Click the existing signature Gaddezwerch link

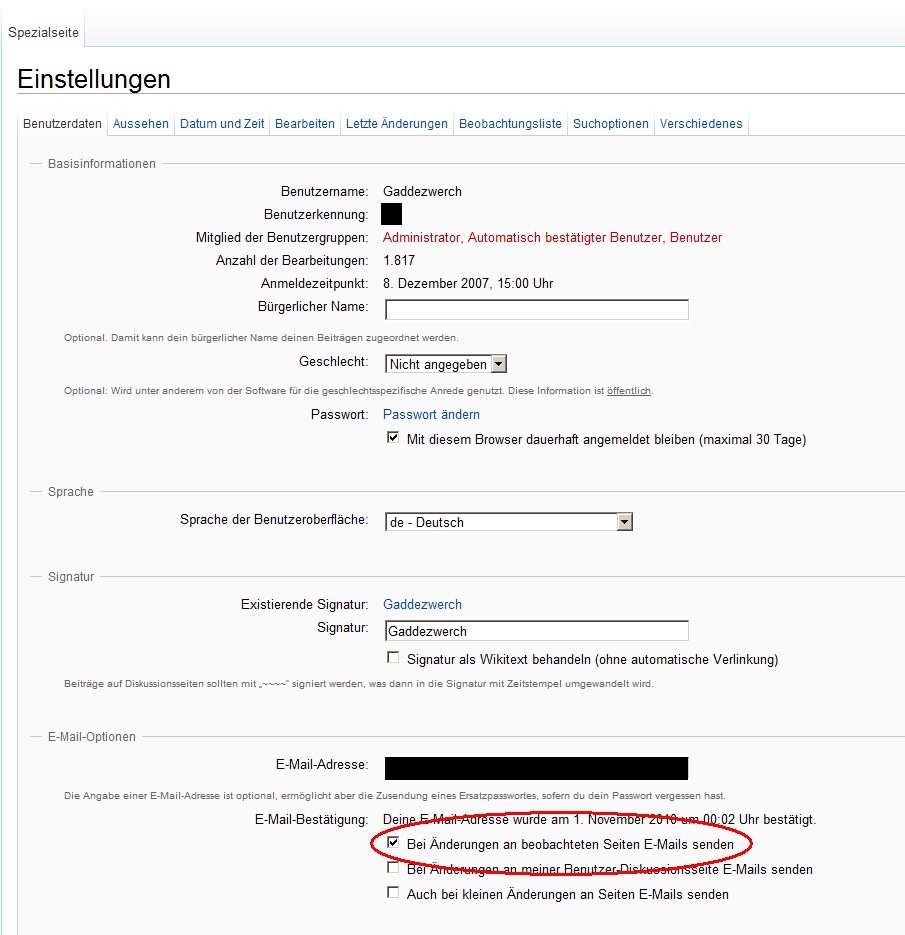[x=422, y=604]
